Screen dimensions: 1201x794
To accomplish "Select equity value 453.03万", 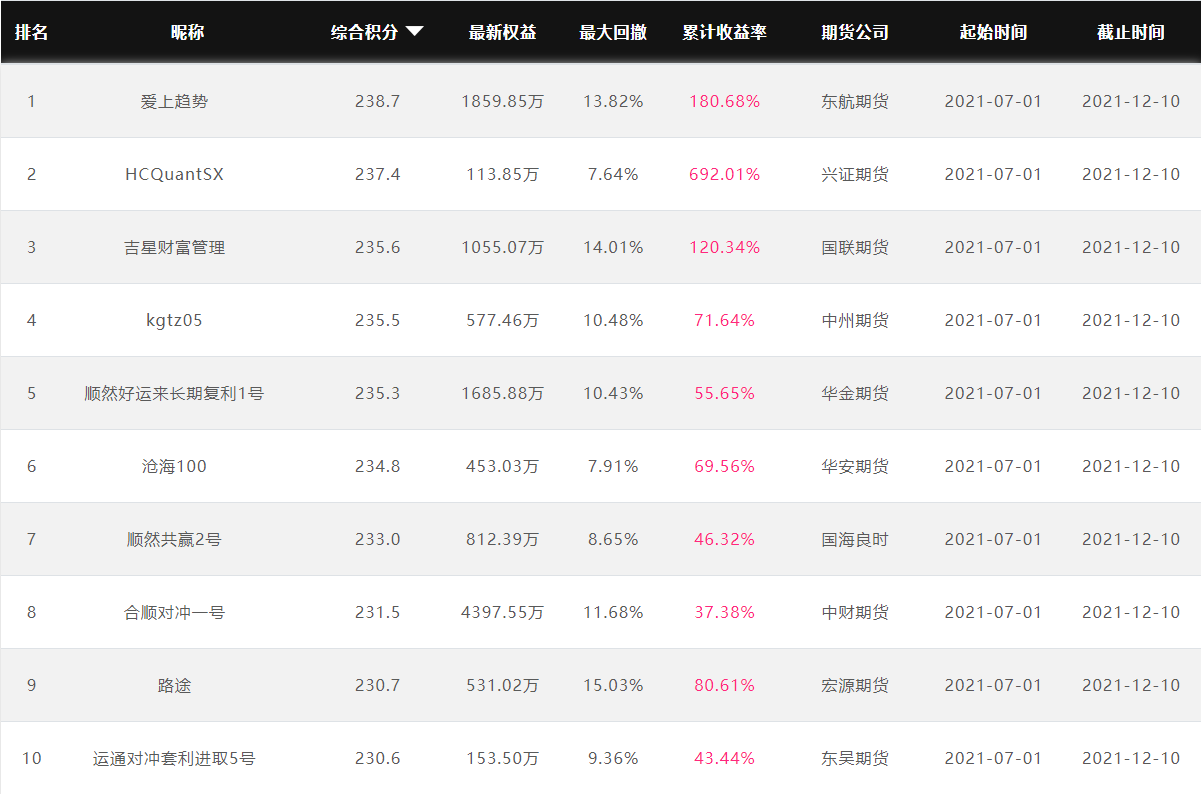I will tap(503, 466).
